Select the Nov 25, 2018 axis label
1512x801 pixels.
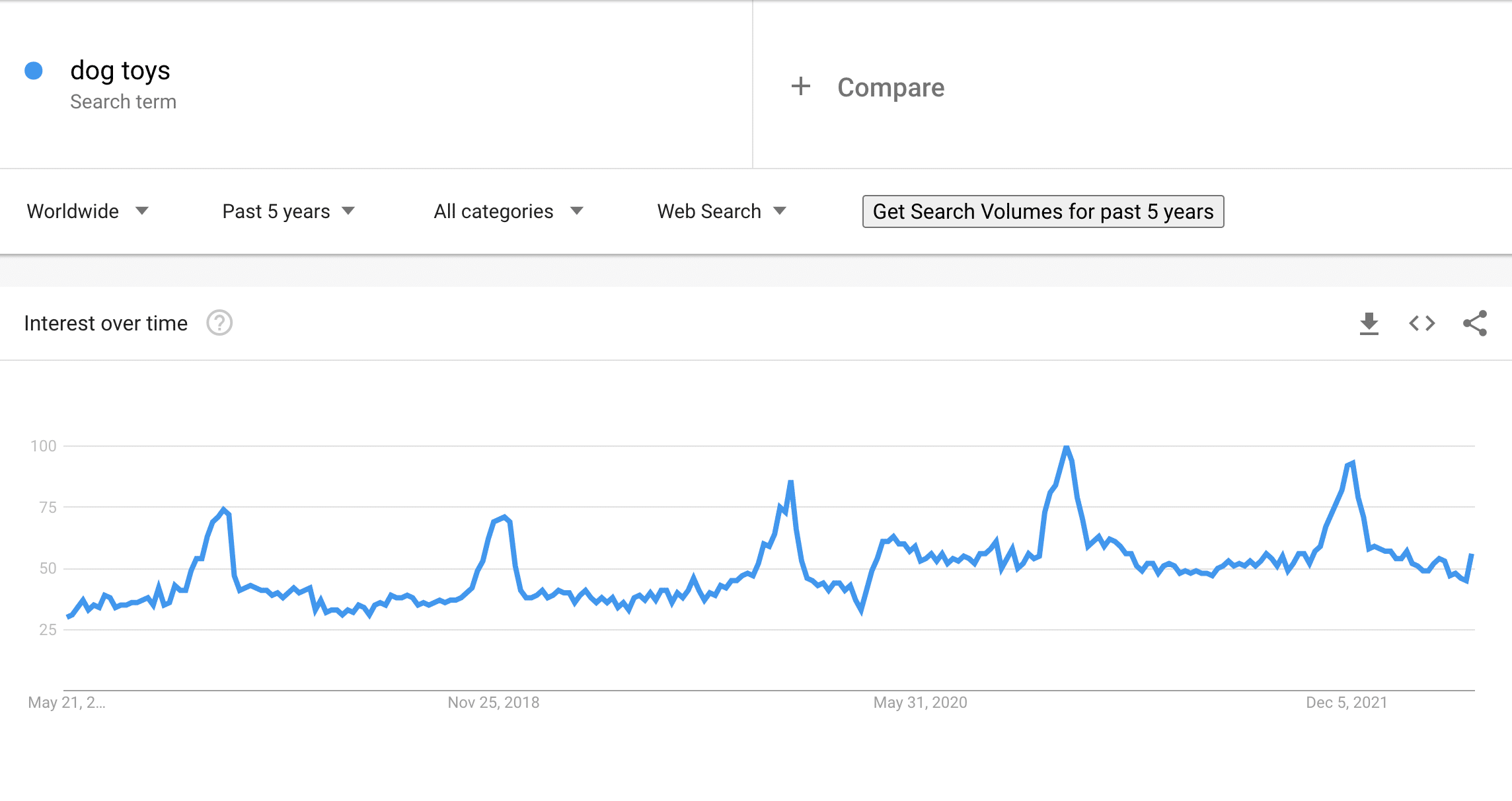click(494, 703)
